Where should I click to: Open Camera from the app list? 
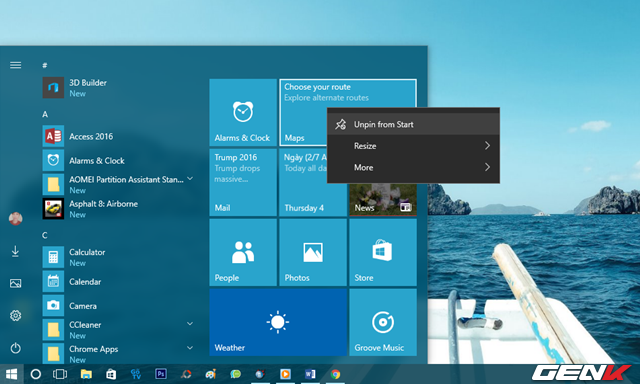pos(118,305)
